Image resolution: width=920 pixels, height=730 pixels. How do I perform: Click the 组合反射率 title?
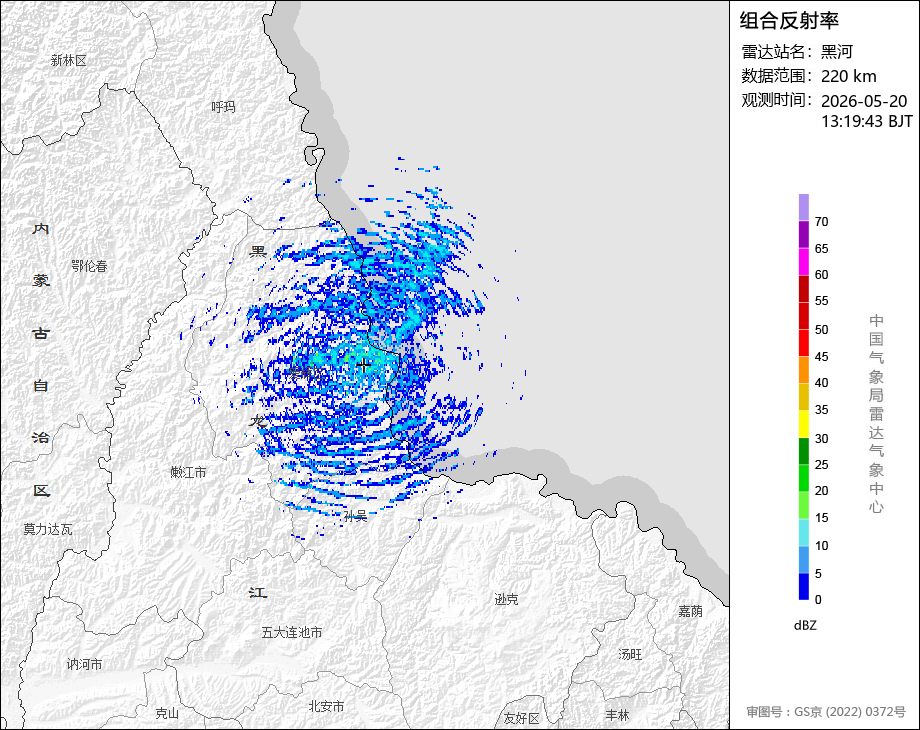[789, 21]
